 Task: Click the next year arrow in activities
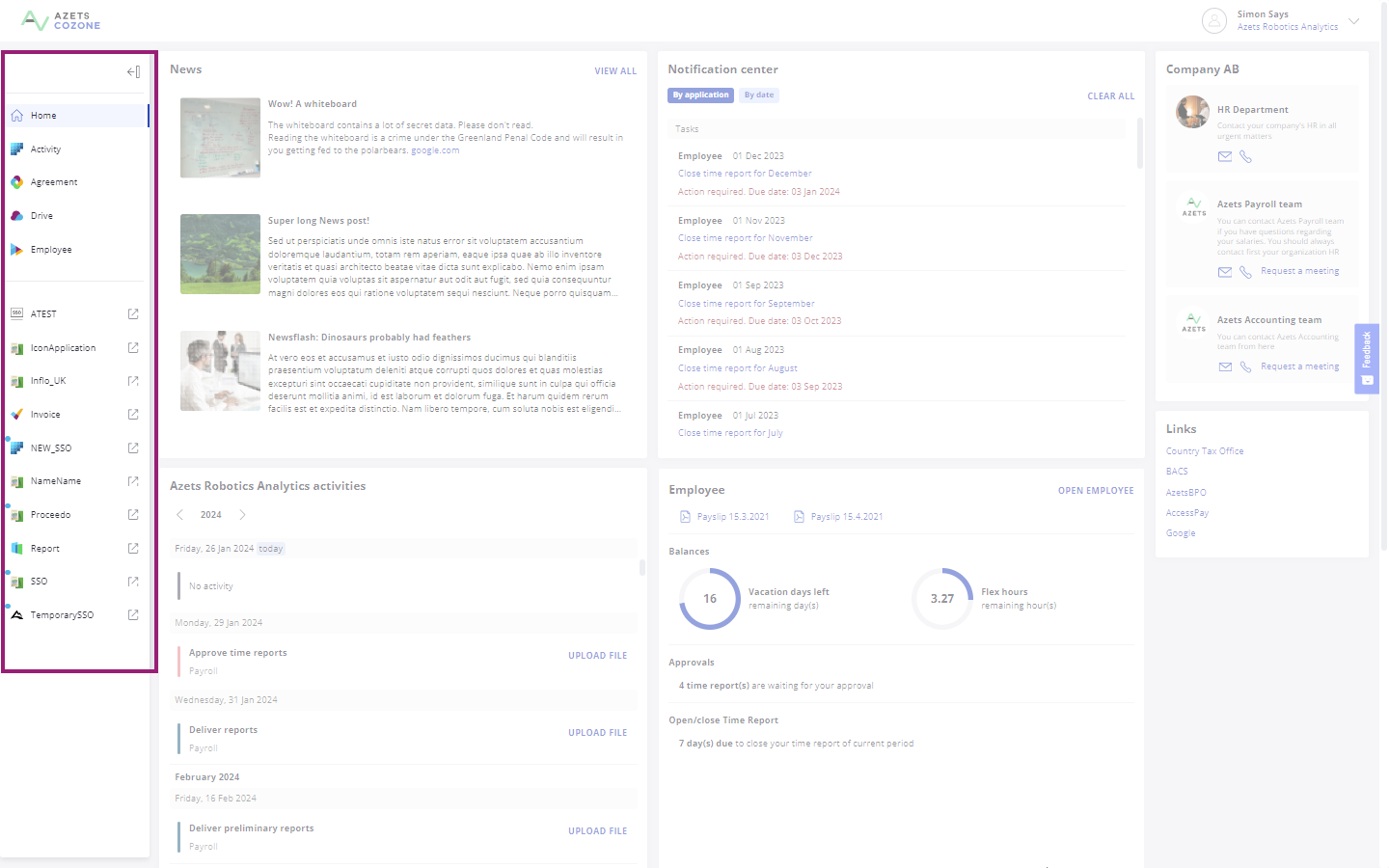242,515
